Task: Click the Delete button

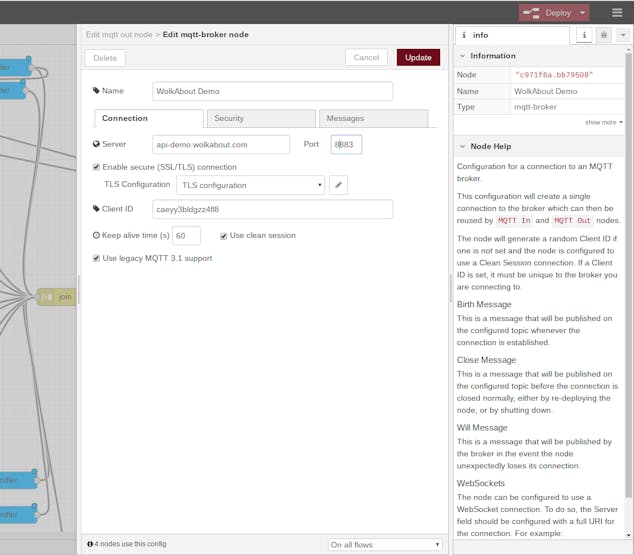Action: (x=105, y=58)
